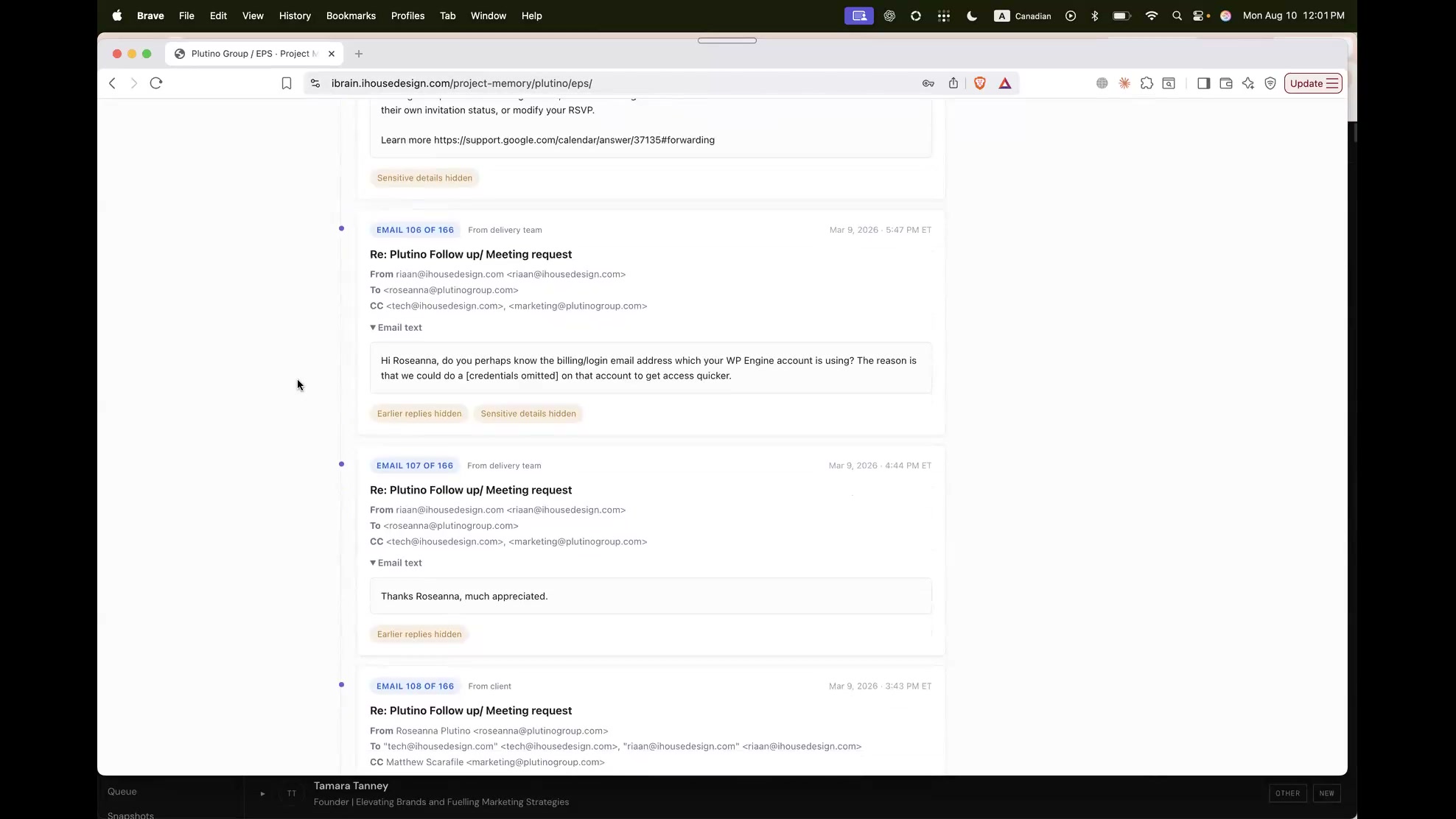Click the Update button in the toolbar
Viewport: 1456px width, 819px height.
(x=1313, y=83)
